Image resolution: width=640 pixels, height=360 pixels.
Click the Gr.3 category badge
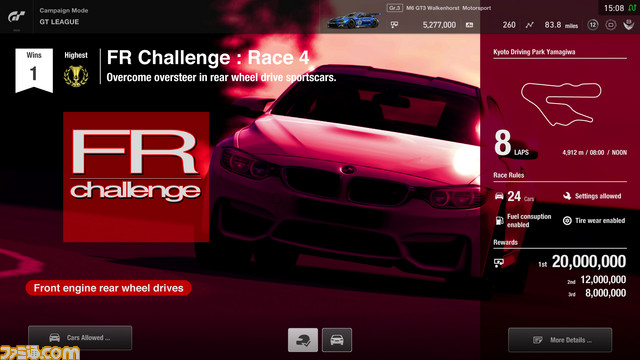coord(394,8)
